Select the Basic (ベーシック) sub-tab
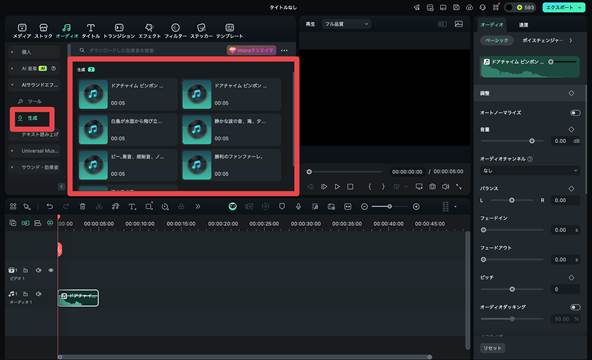The image size is (592, 360). [x=496, y=40]
